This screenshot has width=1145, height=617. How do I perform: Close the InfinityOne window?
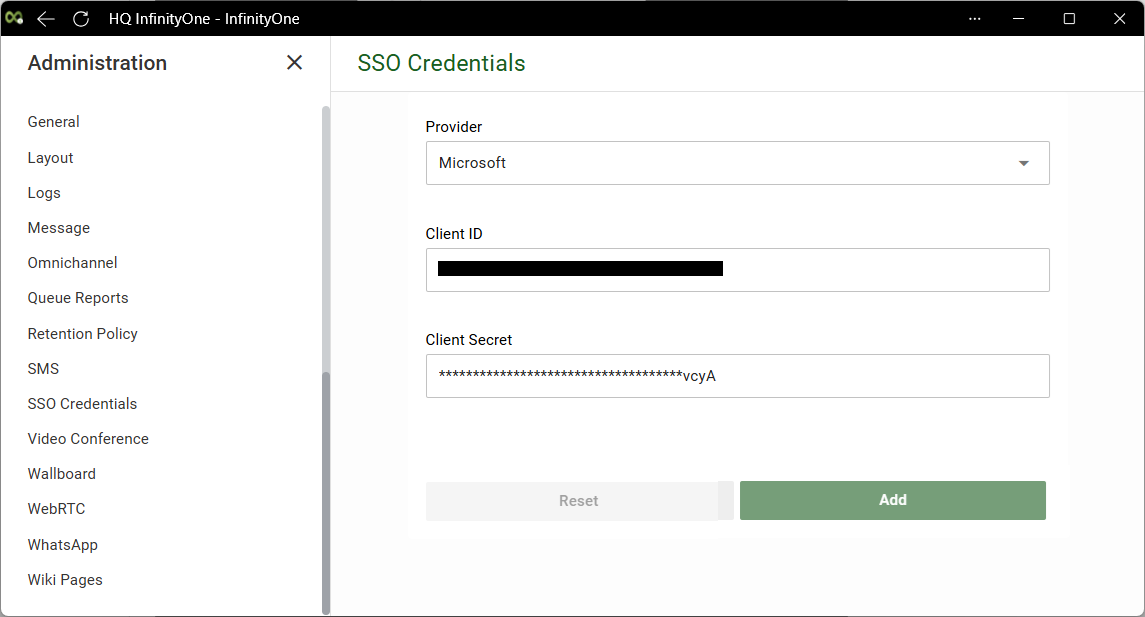click(x=1119, y=19)
